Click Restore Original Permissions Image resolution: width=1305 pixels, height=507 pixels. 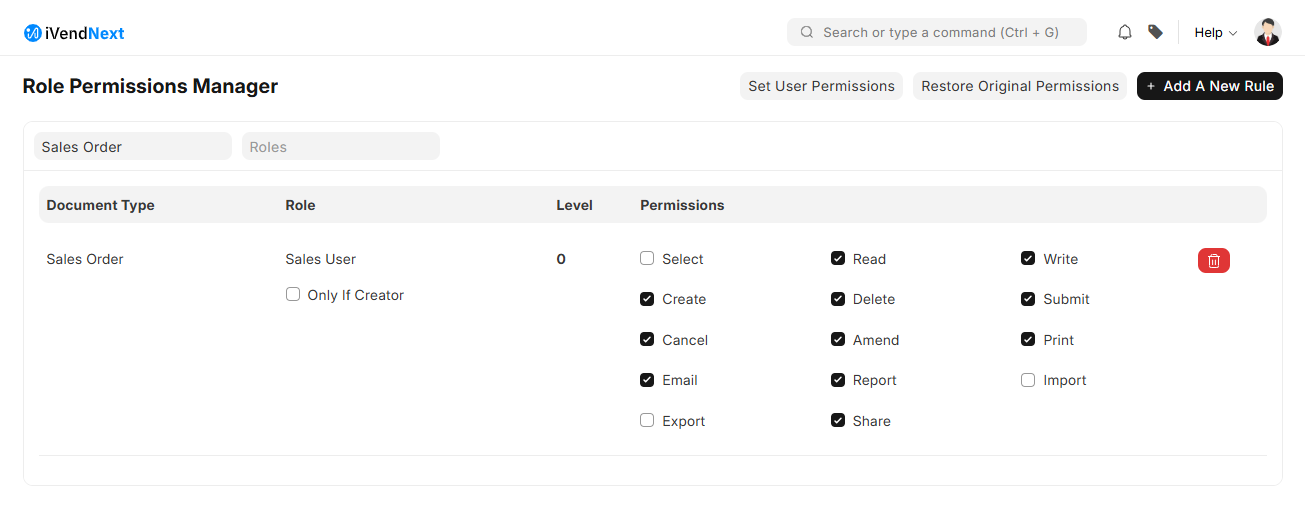point(1019,86)
